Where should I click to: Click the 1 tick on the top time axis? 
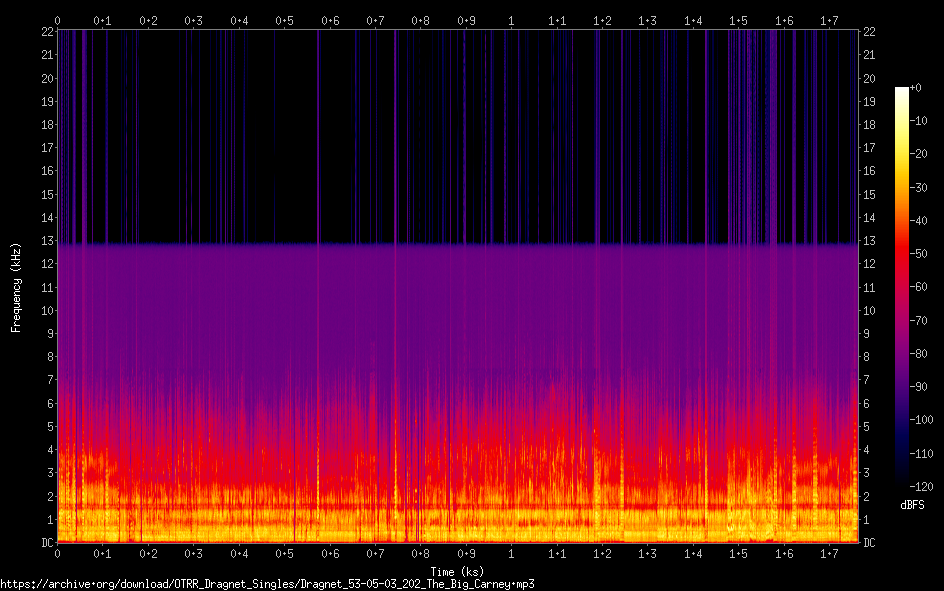(512, 20)
